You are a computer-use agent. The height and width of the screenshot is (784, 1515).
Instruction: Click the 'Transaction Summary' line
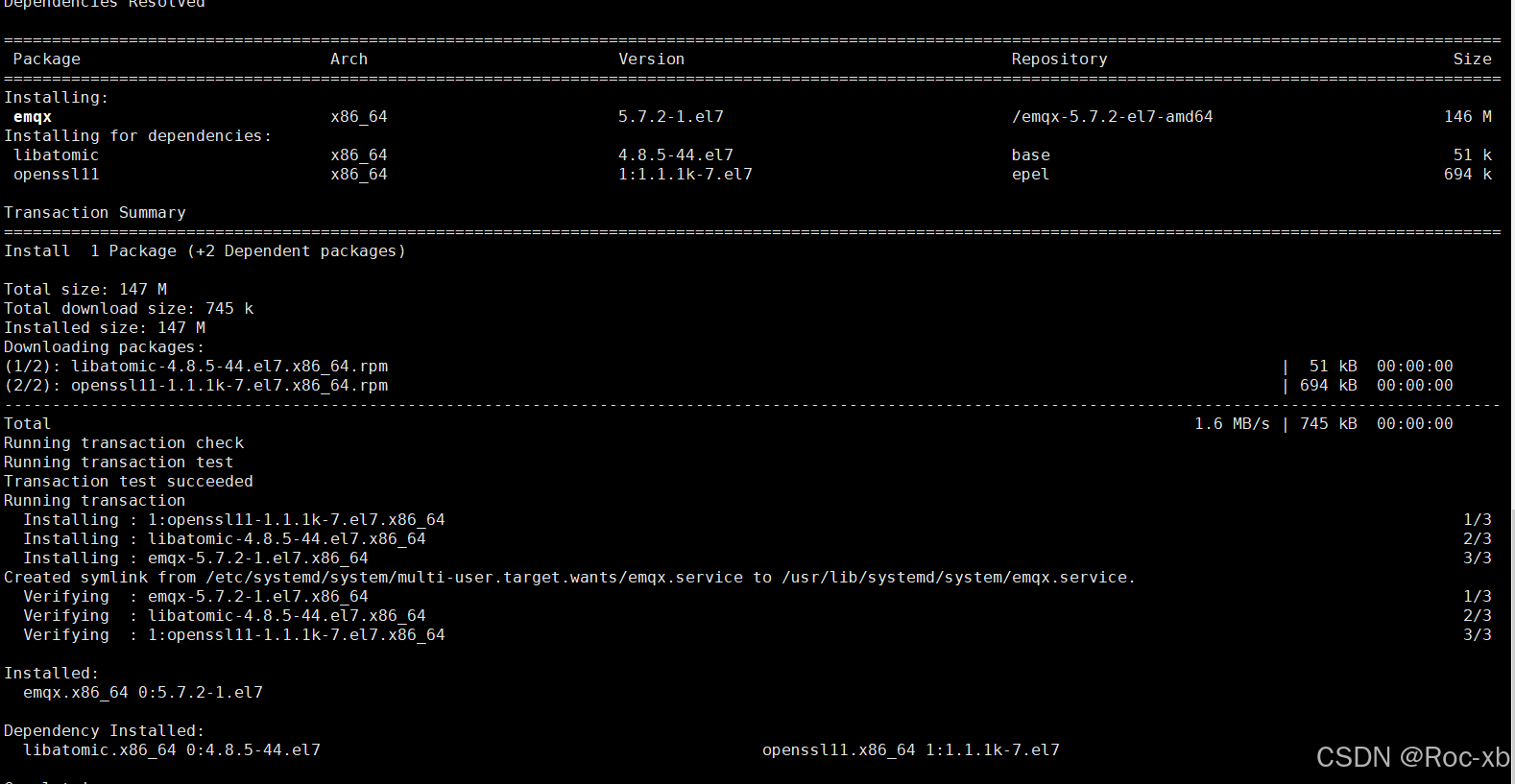click(95, 213)
